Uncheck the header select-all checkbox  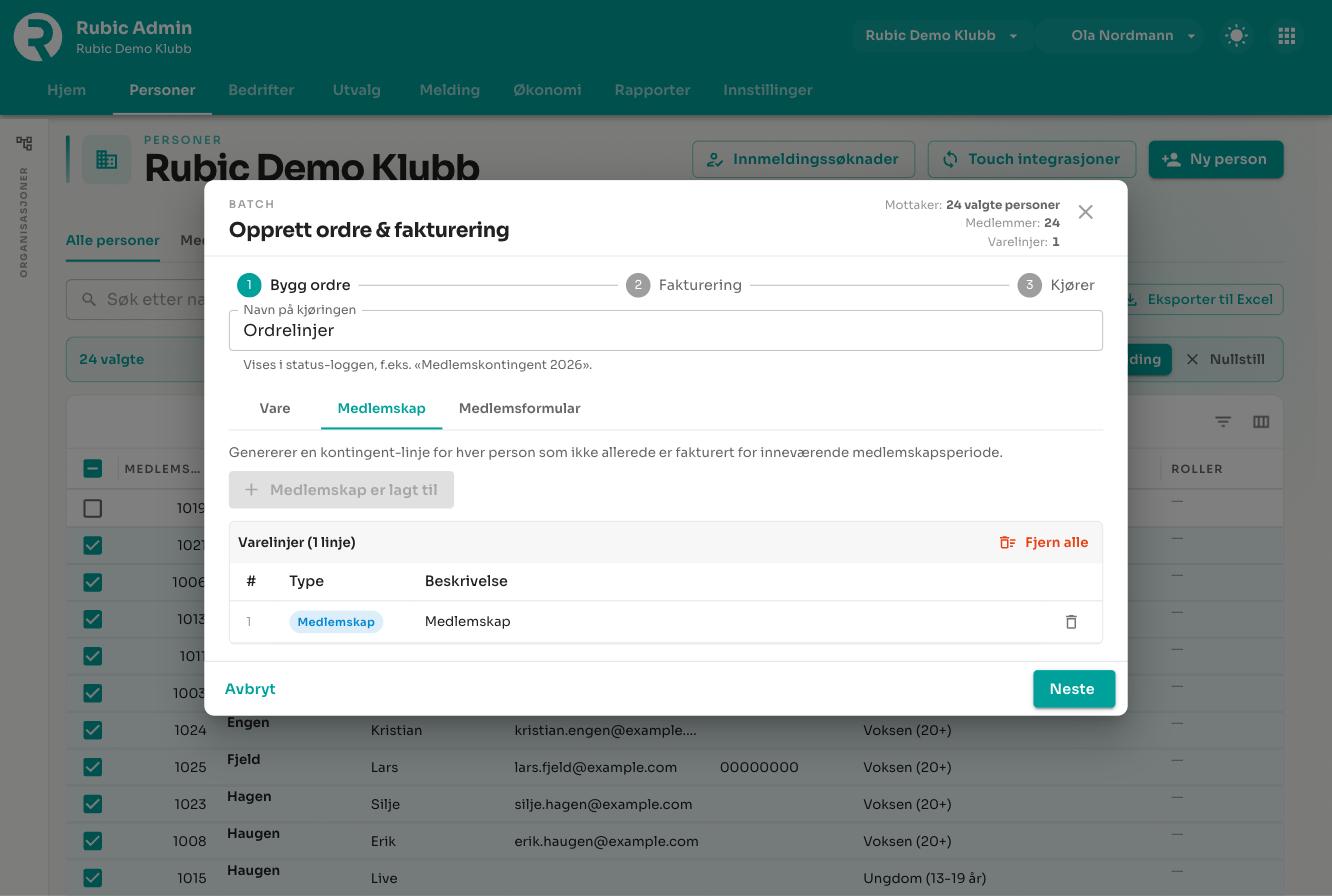pos(93,468)
